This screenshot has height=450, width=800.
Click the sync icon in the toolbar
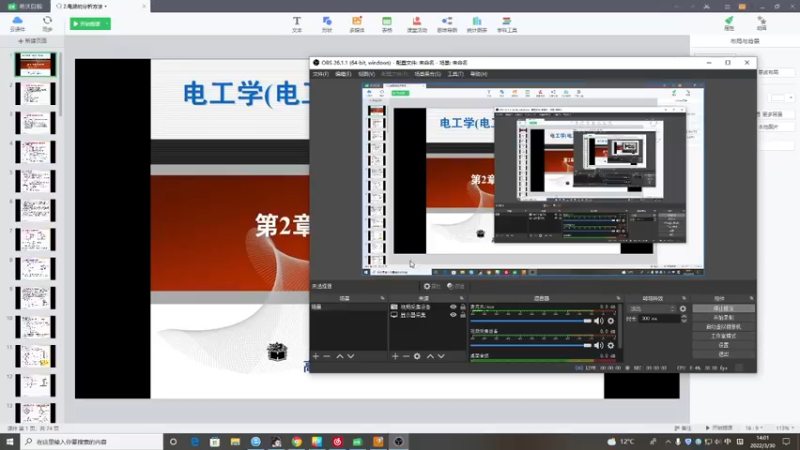(x=47, y=23)
